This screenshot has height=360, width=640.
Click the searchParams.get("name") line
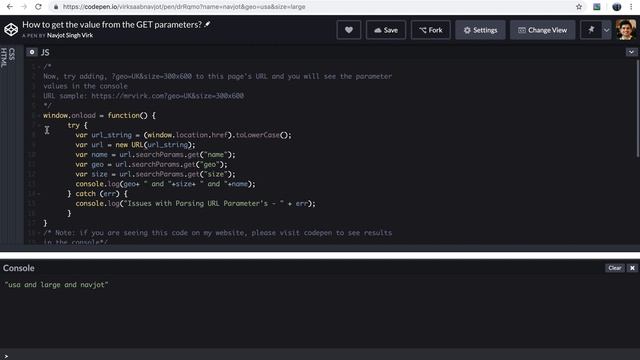point(155,155)
